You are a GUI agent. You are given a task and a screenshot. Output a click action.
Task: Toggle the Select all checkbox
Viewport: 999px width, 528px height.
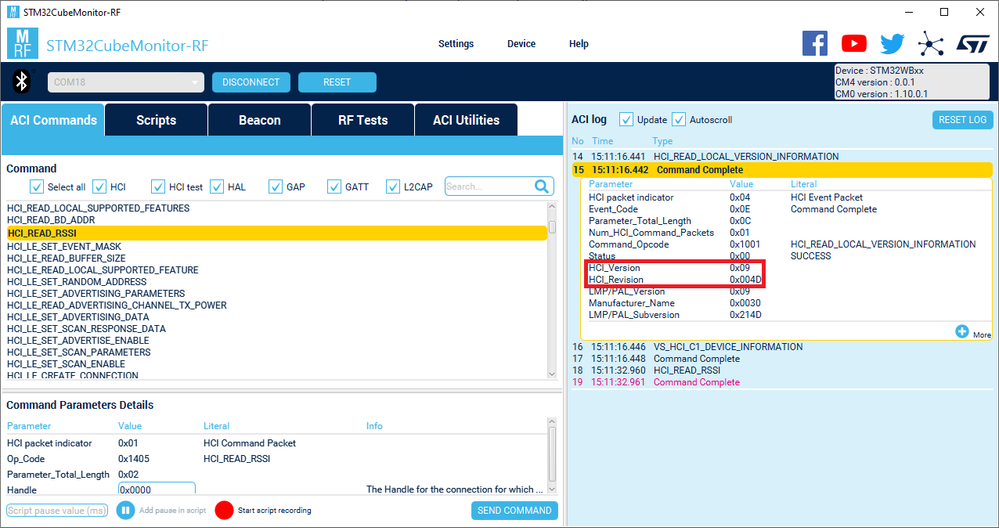click(36, 187)
